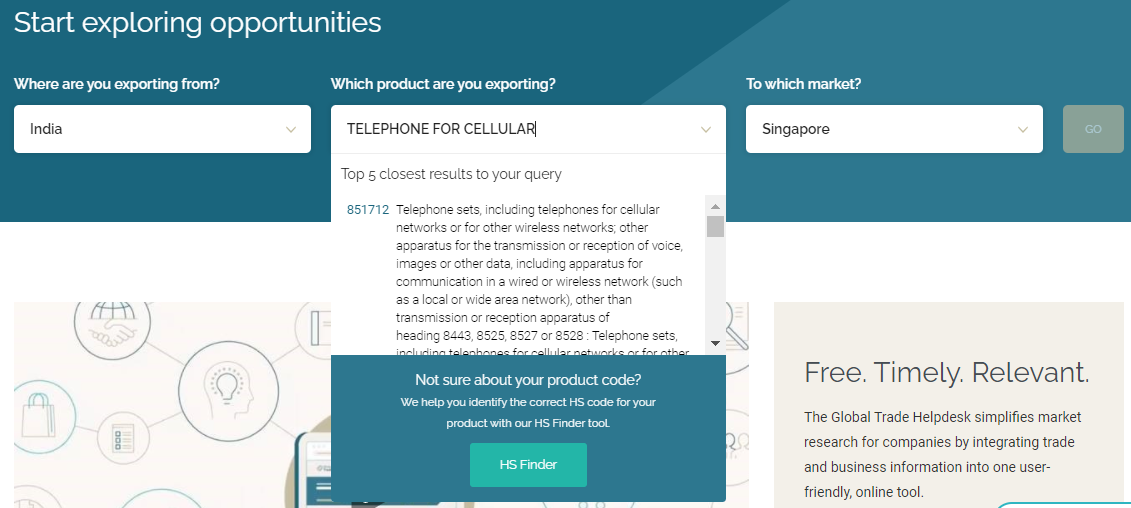Image resolution: width=1131 pixels, height=508 pixels.
Task: Expand the product selection dropdown chevron
Action: tap(705, 130)
